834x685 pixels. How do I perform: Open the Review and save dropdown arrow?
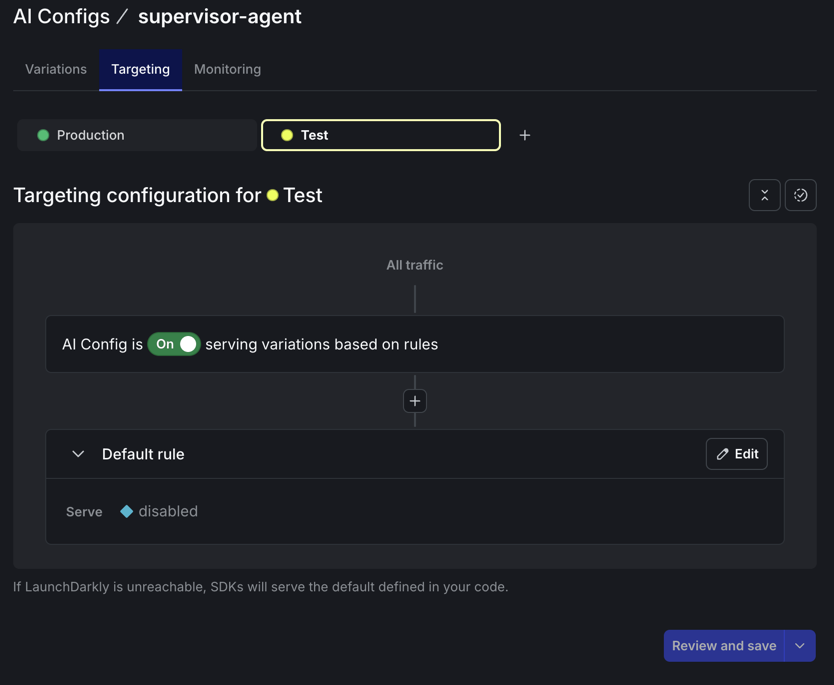click(x=799, y=645)
